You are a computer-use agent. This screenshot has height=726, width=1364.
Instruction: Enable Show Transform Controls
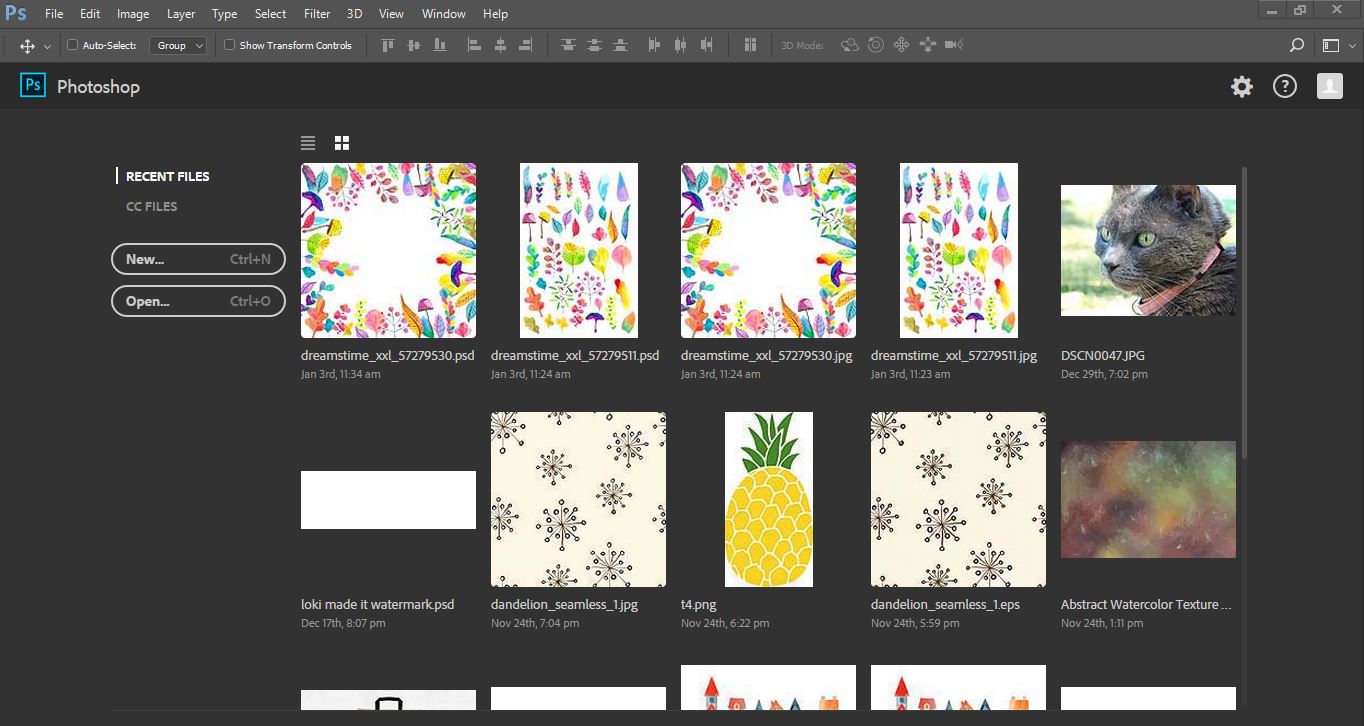coord(229,45)
